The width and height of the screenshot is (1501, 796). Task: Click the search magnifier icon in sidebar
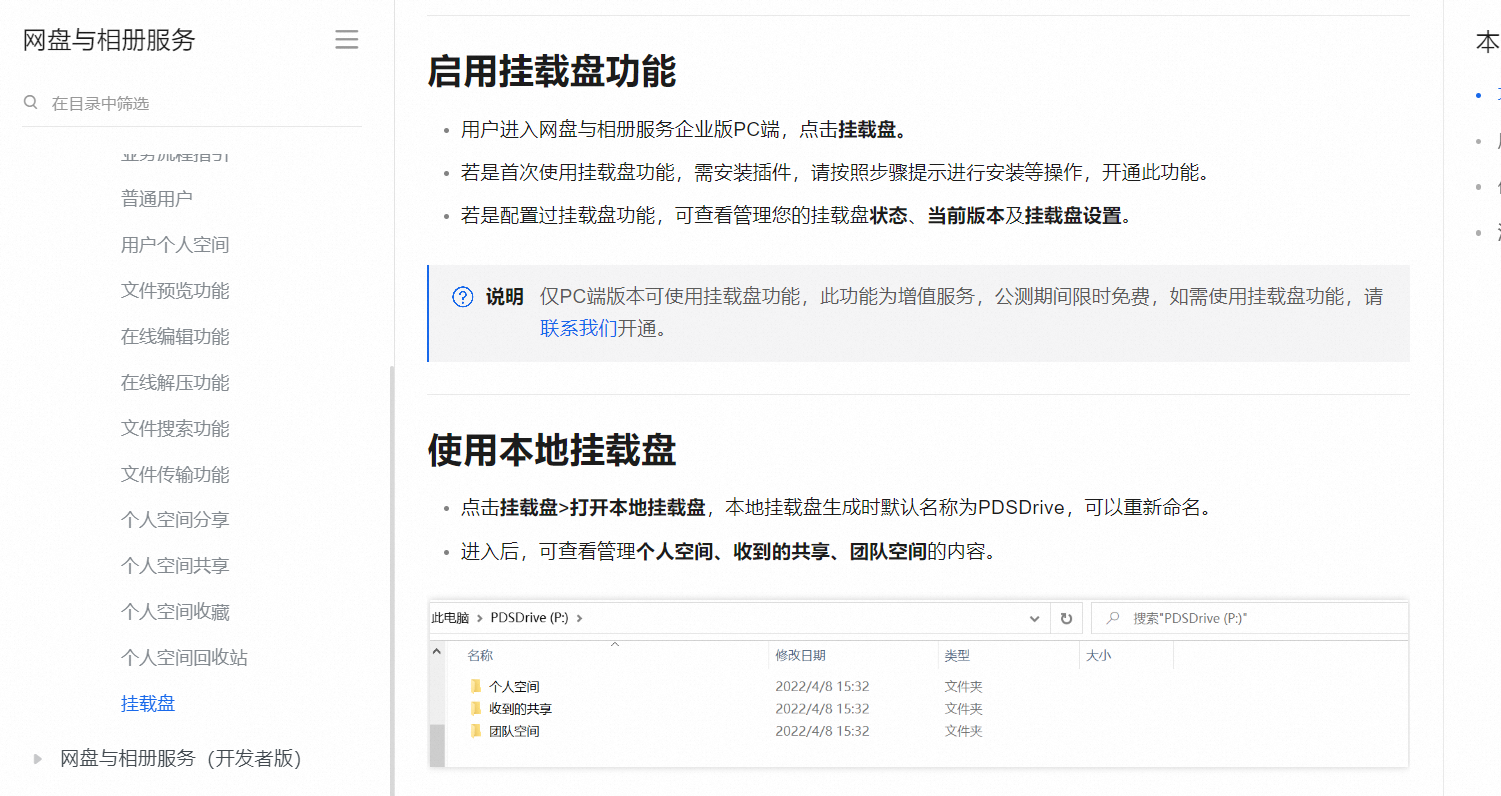tap(31, 102)
